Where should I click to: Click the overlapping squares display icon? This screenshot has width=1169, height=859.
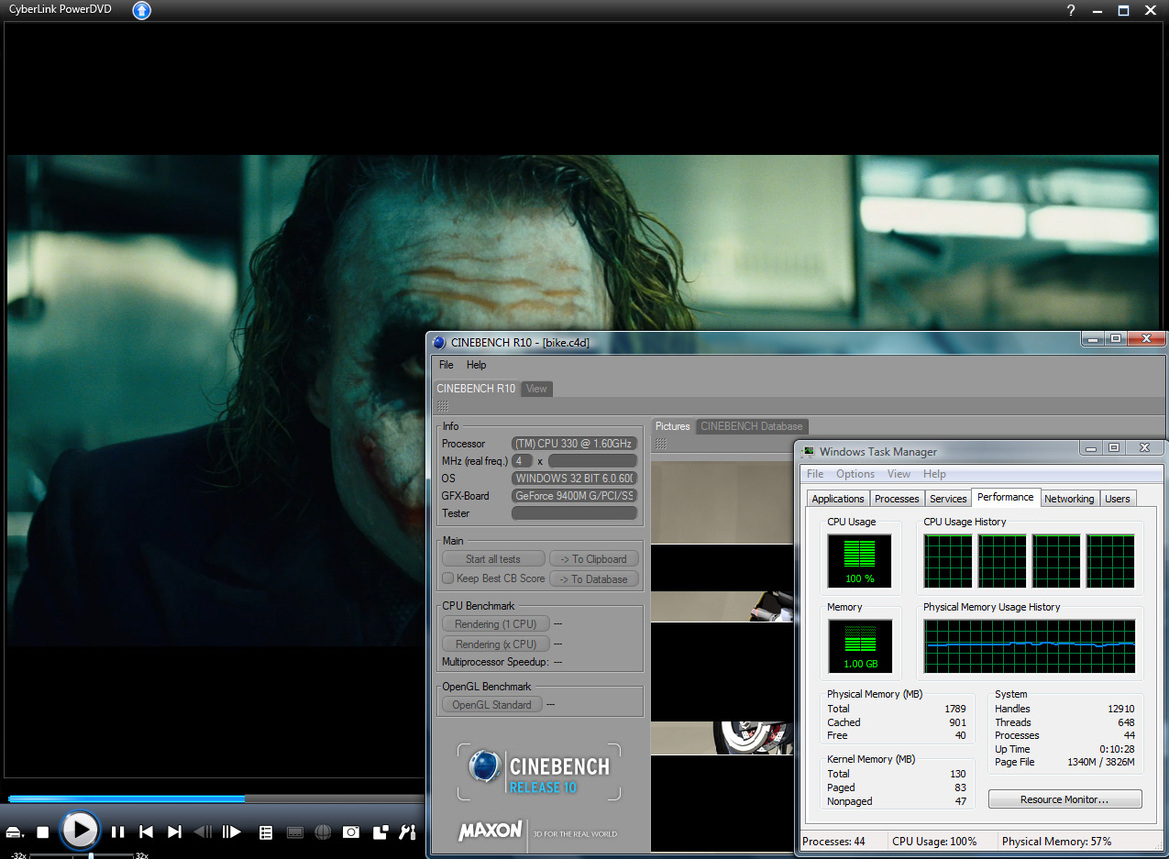[x=380, y=832]
